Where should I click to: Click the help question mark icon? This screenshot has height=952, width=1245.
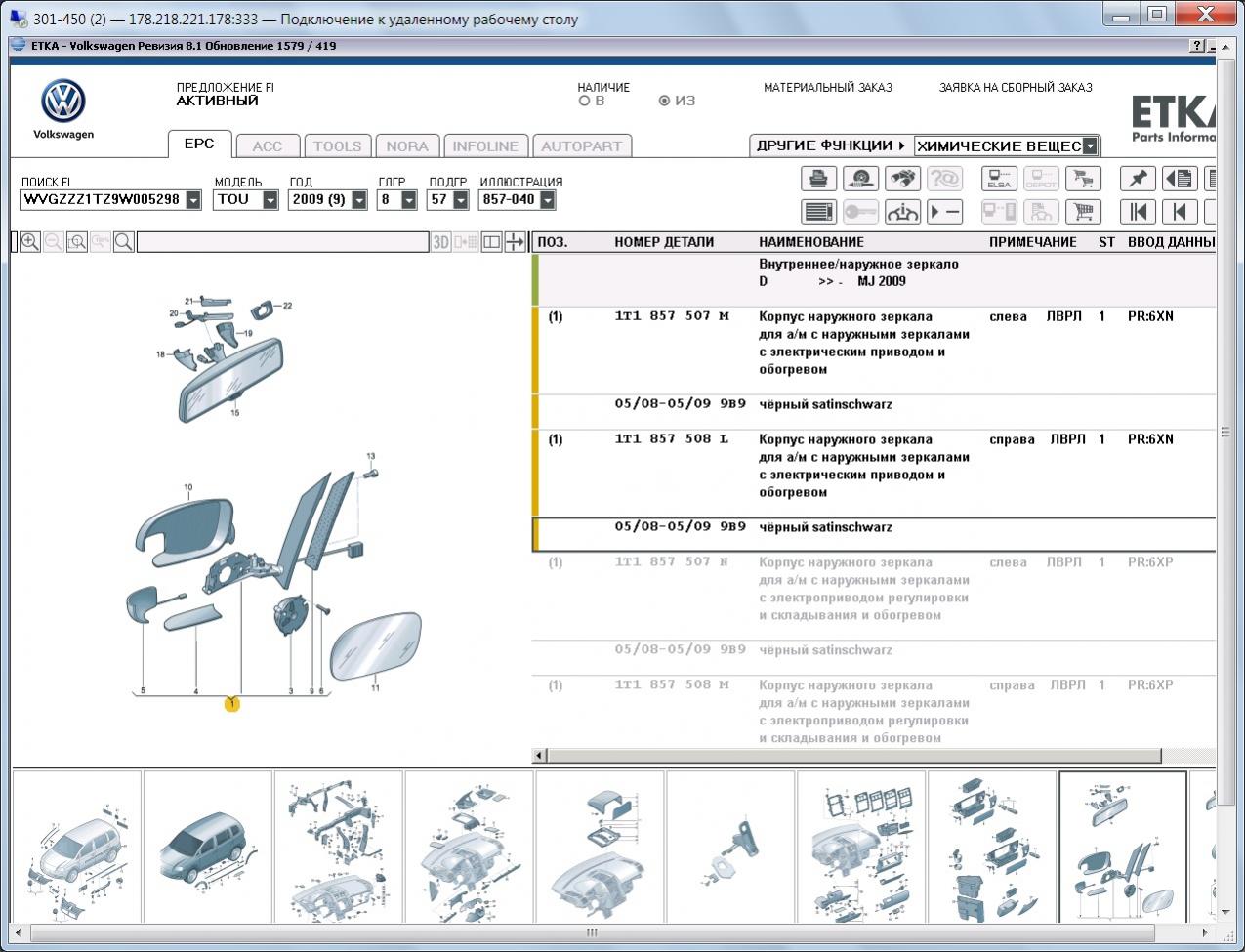click(1197, 46)
